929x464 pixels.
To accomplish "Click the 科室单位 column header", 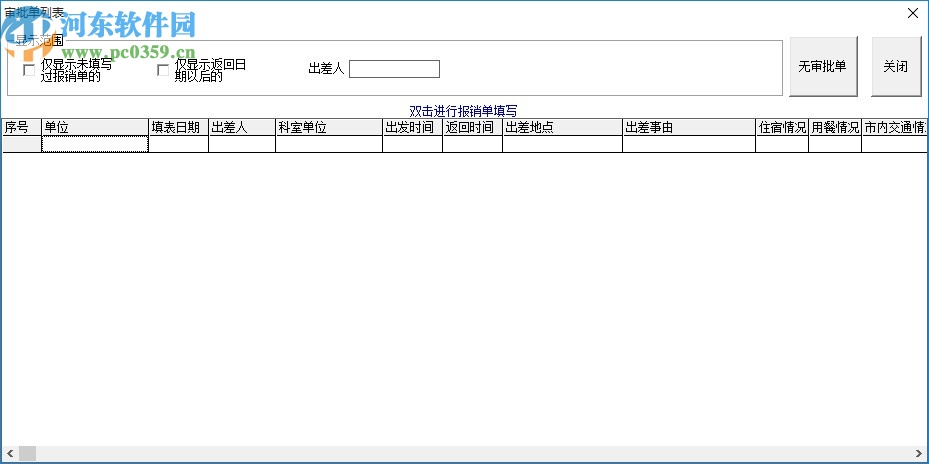I will pyautogui.click(x=329, y=127).
